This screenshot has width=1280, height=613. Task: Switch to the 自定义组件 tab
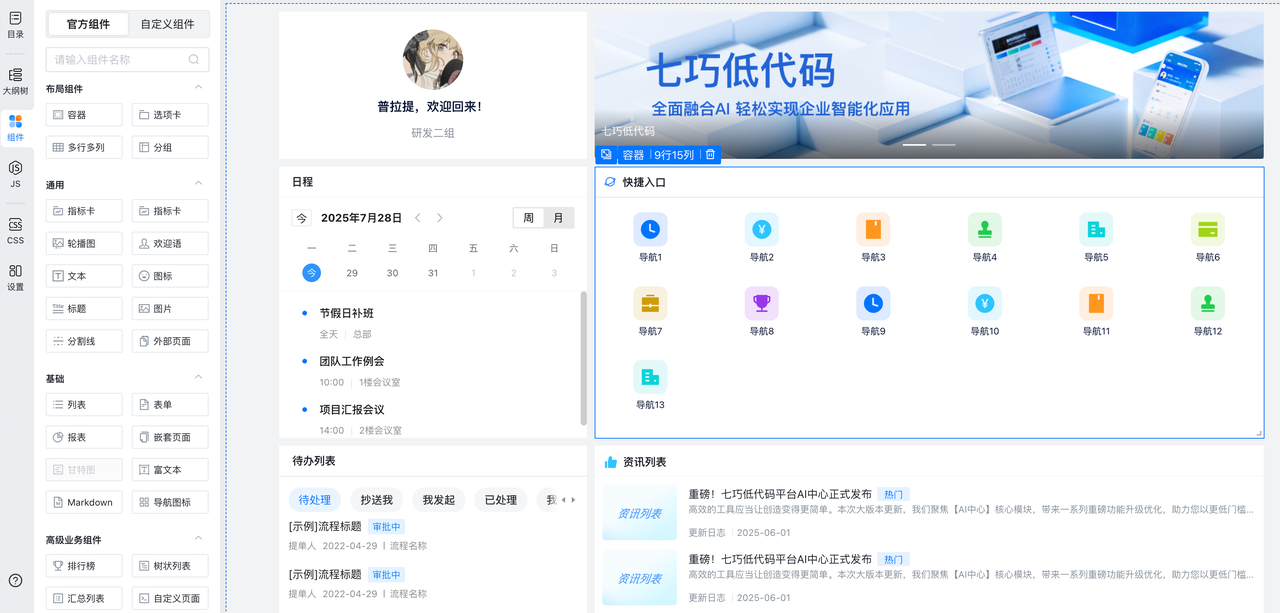[x=167, y=24]
